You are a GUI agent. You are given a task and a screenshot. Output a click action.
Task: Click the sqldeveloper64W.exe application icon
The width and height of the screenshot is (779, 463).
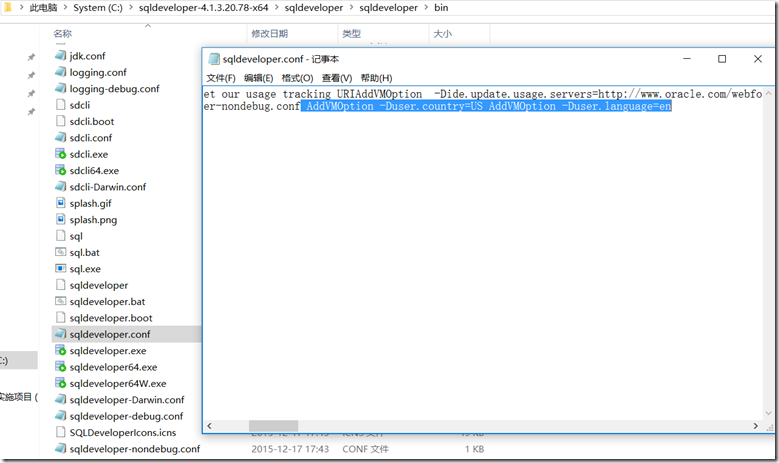[x=61, y=384]
